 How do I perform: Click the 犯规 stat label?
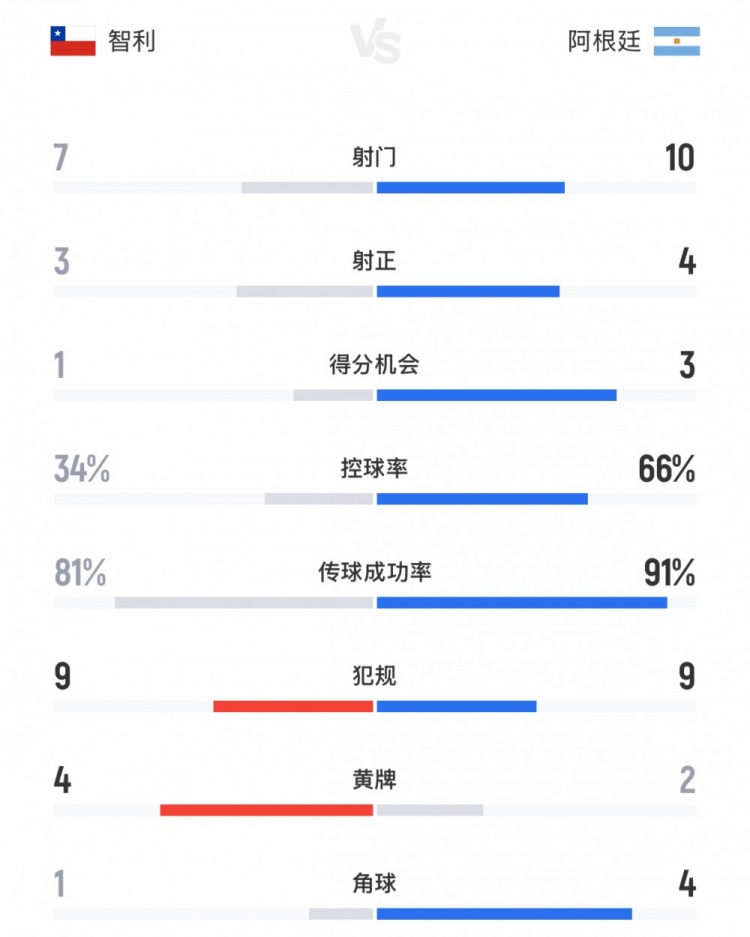pyautogui.click(x=374, y=676)
